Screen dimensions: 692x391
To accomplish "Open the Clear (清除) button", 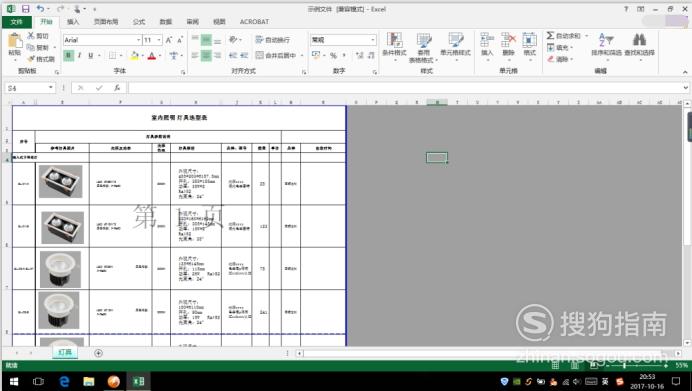I will (x=560, y=59).
